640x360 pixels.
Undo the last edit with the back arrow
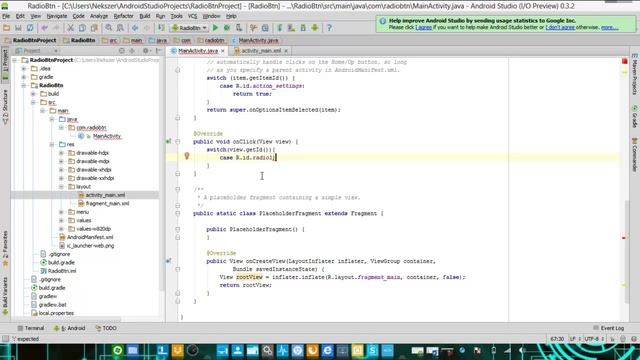[44, 28]
